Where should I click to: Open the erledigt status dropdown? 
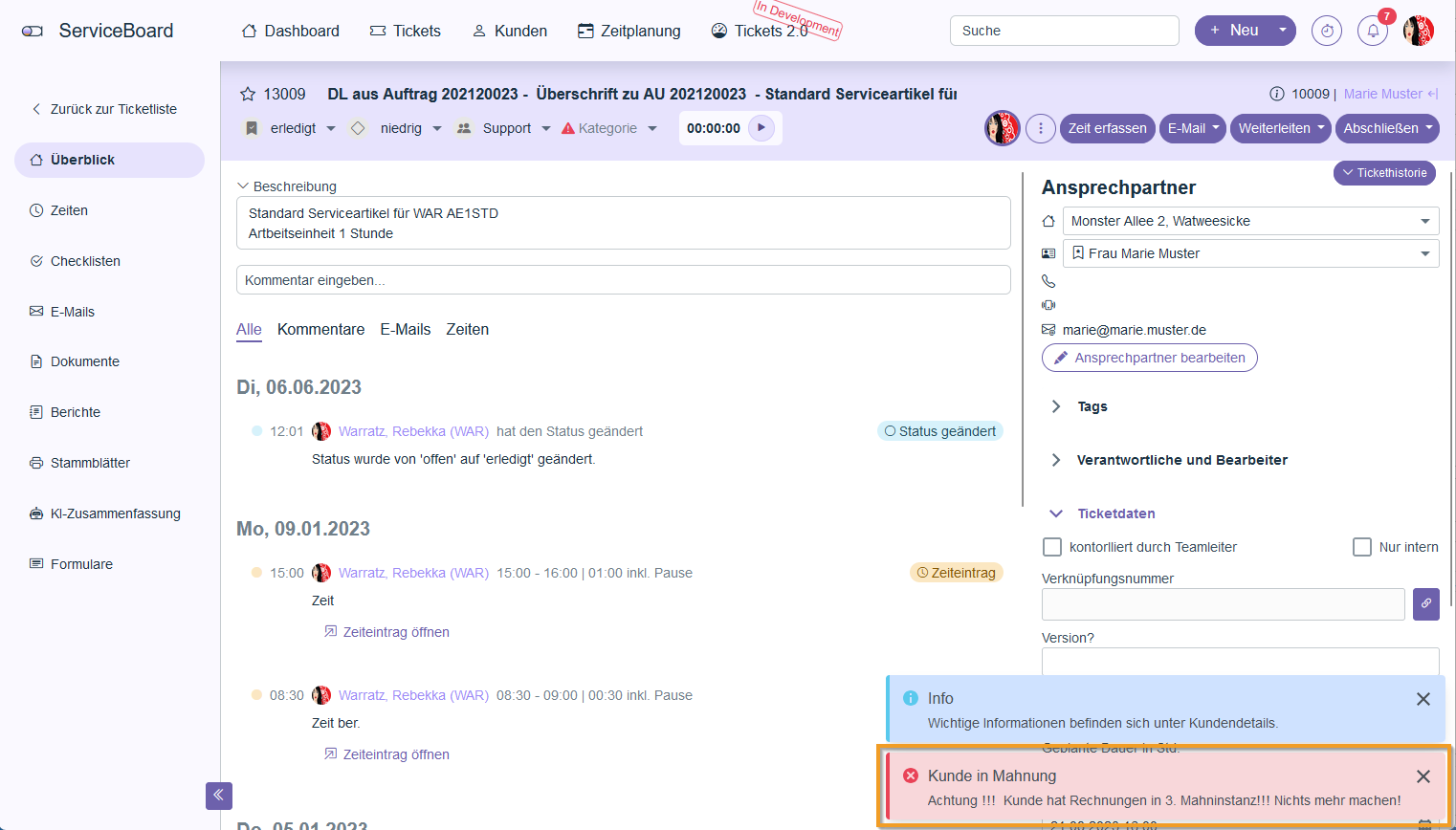click(292, 128)
